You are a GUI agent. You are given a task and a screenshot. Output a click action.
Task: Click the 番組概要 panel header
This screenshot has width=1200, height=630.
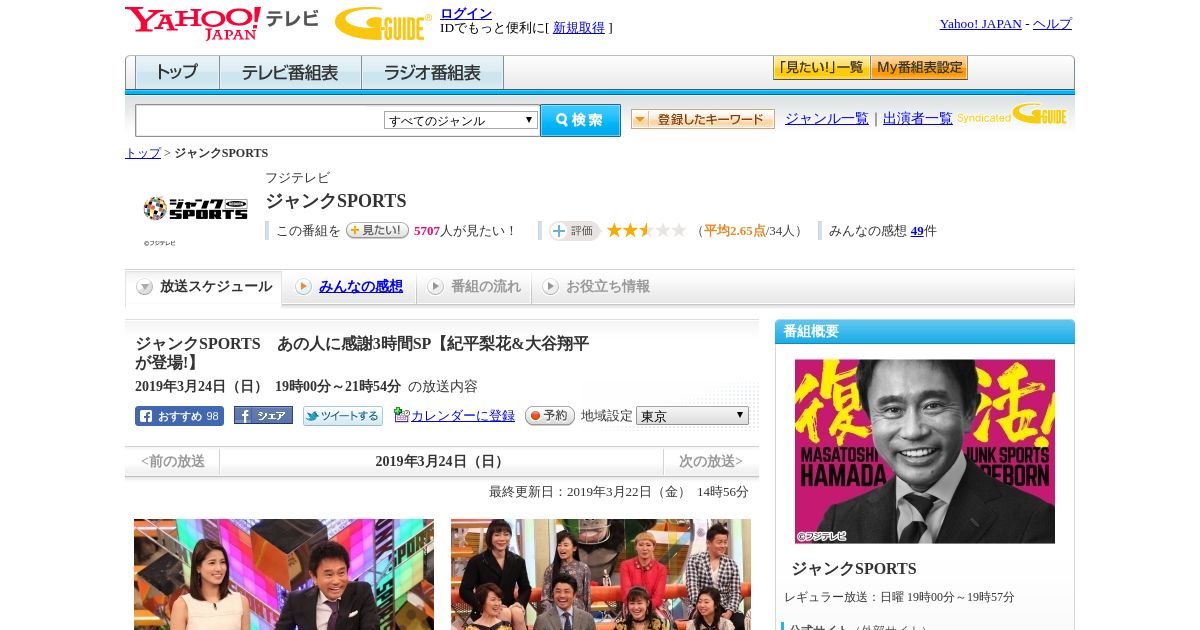coord(925,332)
